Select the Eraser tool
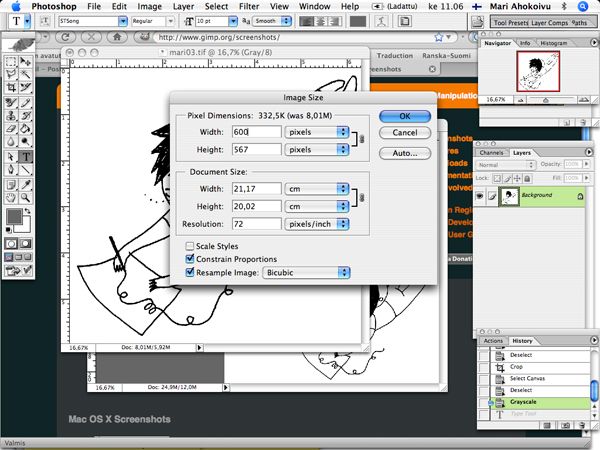The width and height of the screenshot is (600, 450). point(11,129)
